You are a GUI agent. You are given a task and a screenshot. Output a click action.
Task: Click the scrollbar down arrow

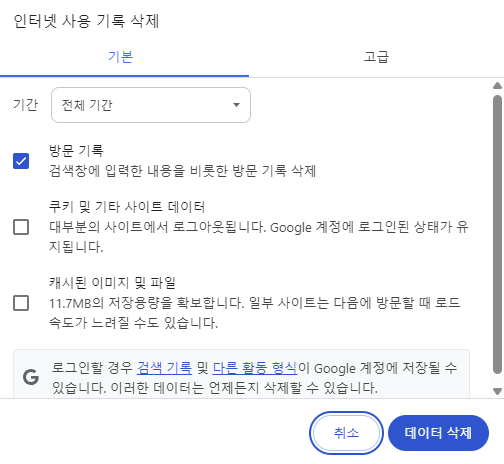tap(497, 391)
